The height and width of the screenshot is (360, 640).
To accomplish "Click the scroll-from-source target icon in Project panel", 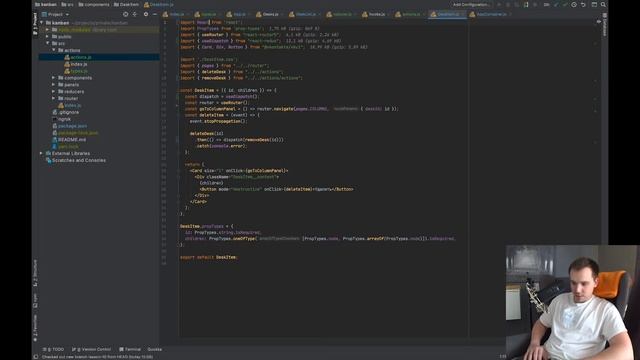I will 125,14.
